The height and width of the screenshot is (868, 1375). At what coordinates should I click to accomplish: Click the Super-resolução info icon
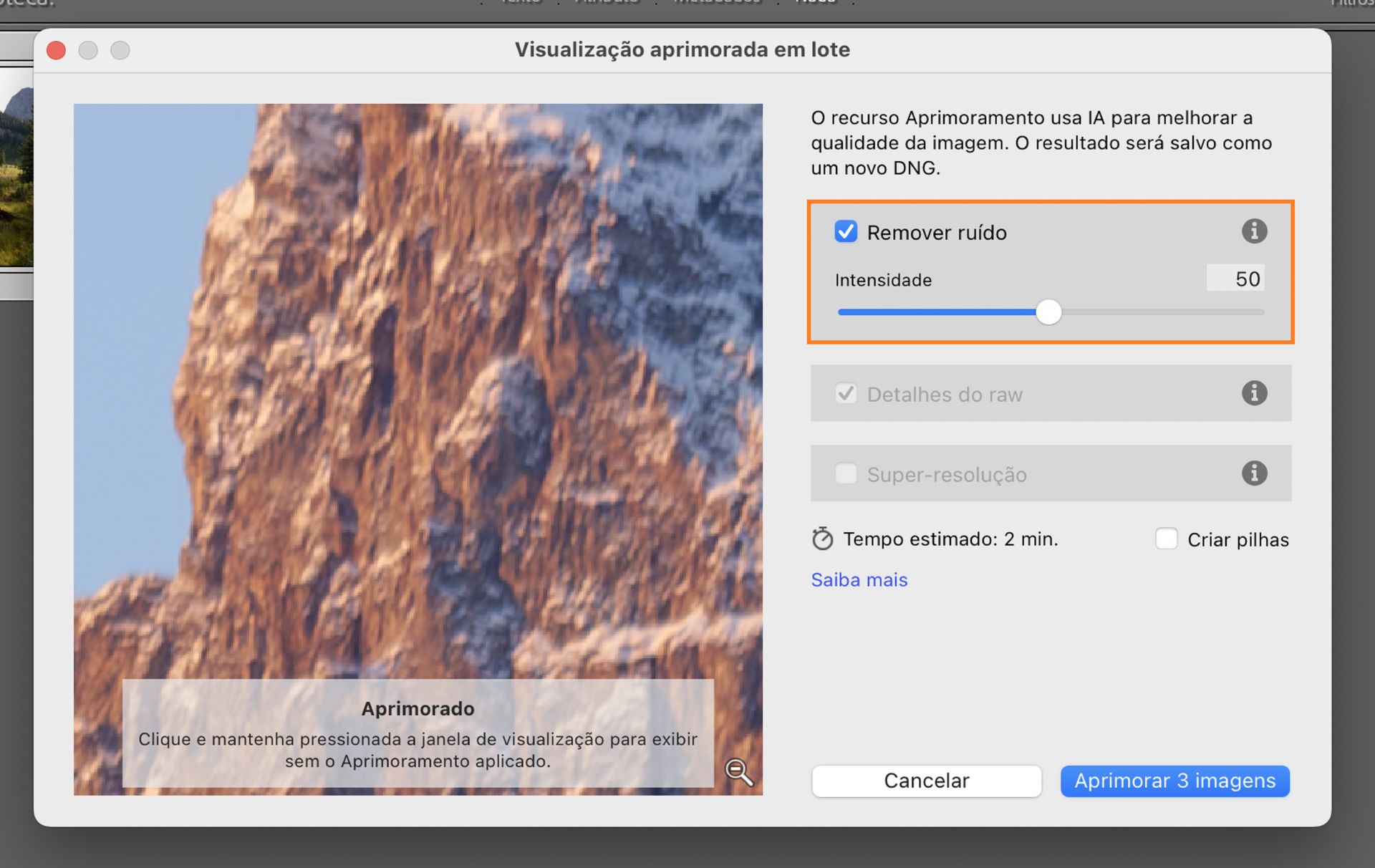(x=1254, y=473)
